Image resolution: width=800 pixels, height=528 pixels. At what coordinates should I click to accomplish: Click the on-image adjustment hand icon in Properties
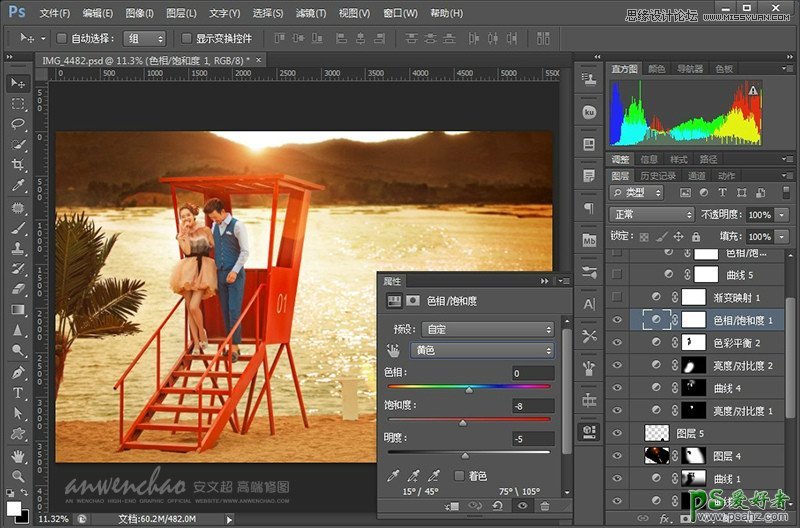(x=394, y=351)
